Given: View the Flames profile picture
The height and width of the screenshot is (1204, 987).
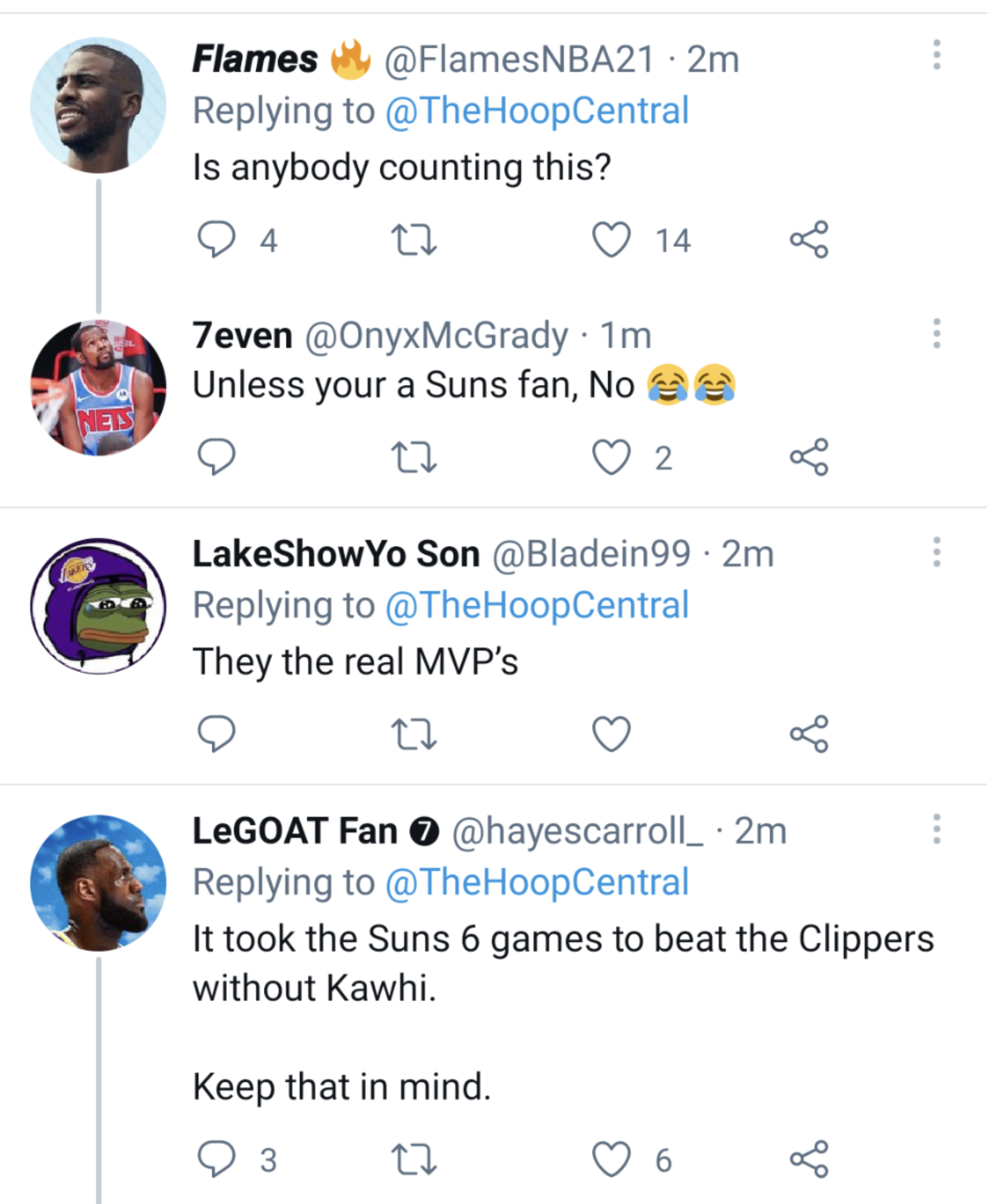Looking at the screenshot, I should click(x=98, y=106).
